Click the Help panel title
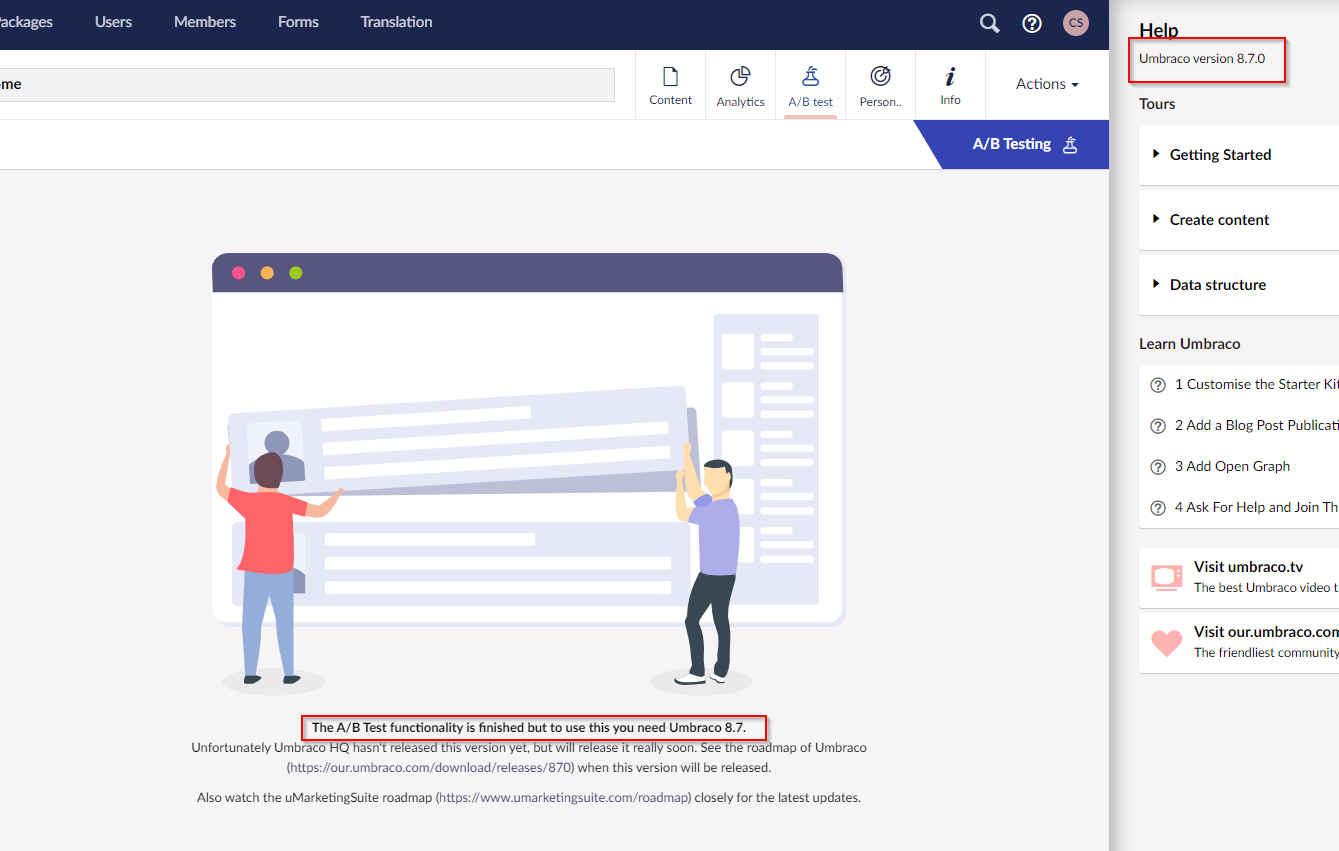This screenshot has height=851, width=1339. click(x=1159, y=30)
